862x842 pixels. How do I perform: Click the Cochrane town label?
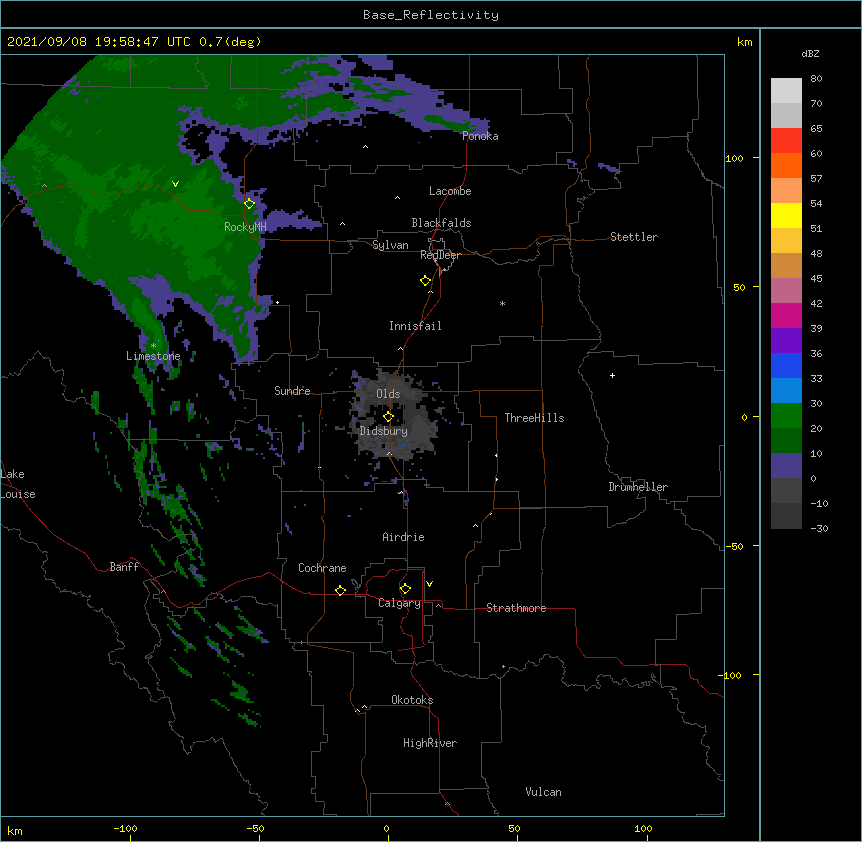point(322,568)
